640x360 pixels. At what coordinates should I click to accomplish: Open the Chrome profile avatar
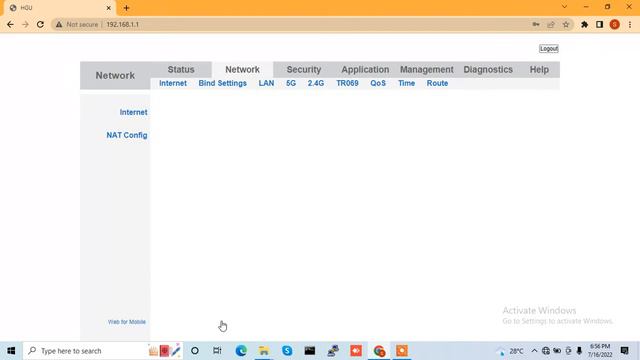615,24
